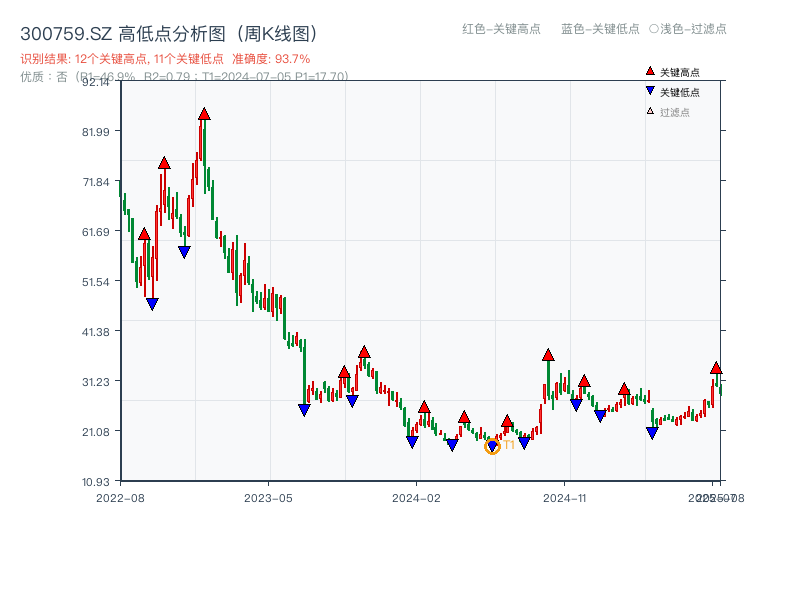800x600 pixels.
Task: Select the red key-high marker above the 2024-11 rally
Action: coord(548,355)
